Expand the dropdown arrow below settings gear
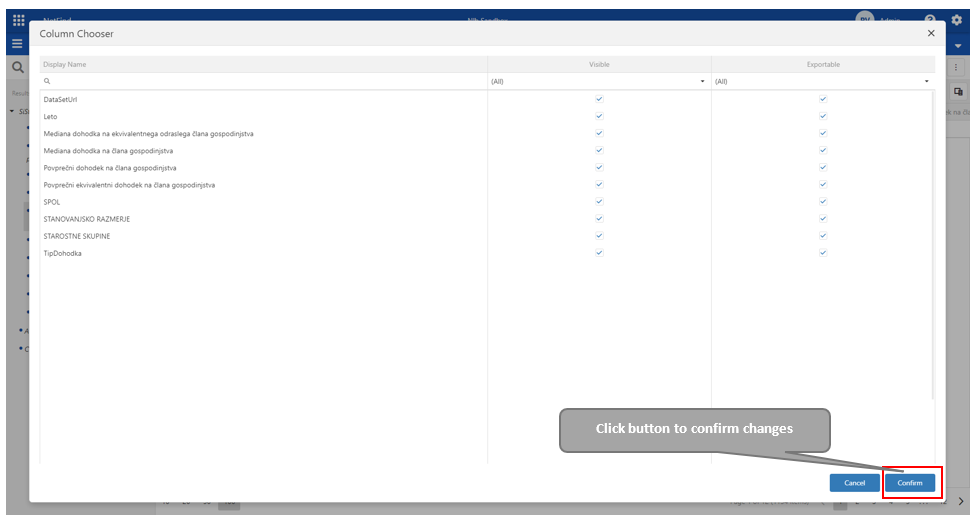 pyautogui.click(x=958, y=46)
